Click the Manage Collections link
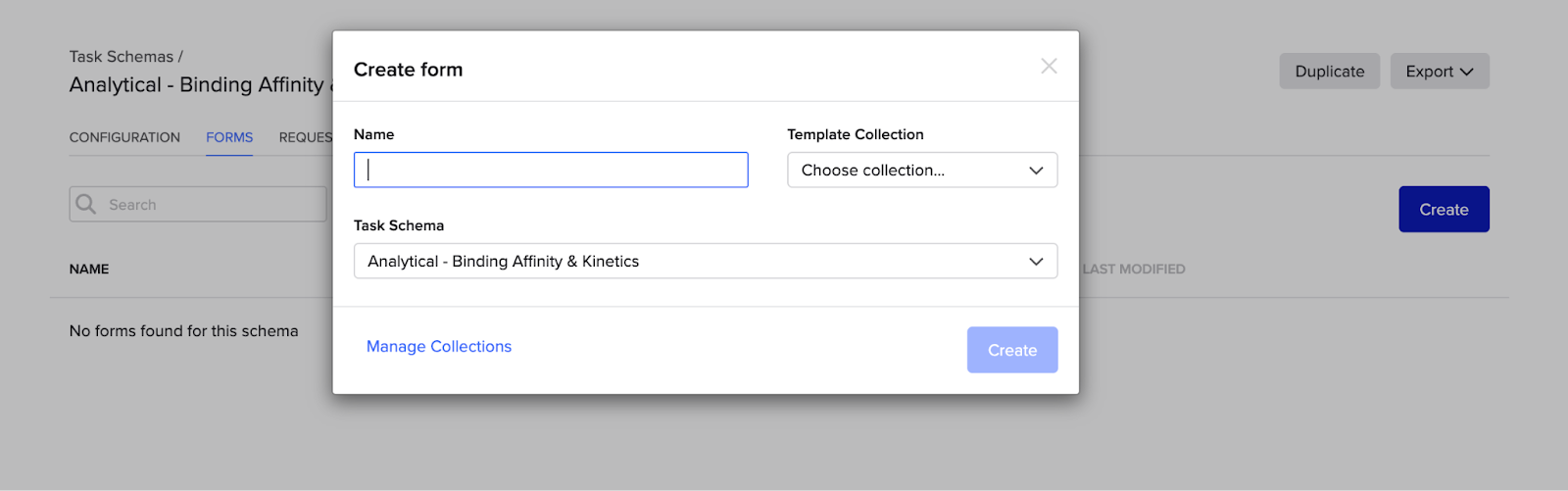 [x=439, y=347]
